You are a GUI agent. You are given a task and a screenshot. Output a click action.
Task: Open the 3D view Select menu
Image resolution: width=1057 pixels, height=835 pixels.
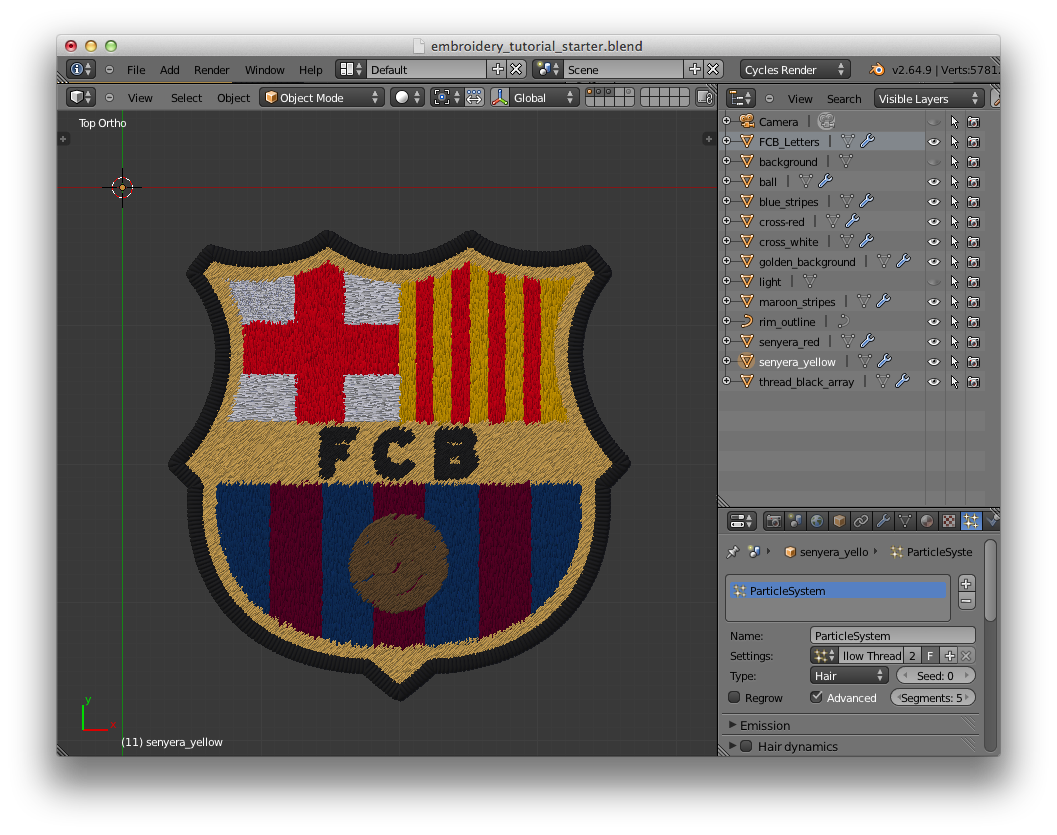point(186,98)
